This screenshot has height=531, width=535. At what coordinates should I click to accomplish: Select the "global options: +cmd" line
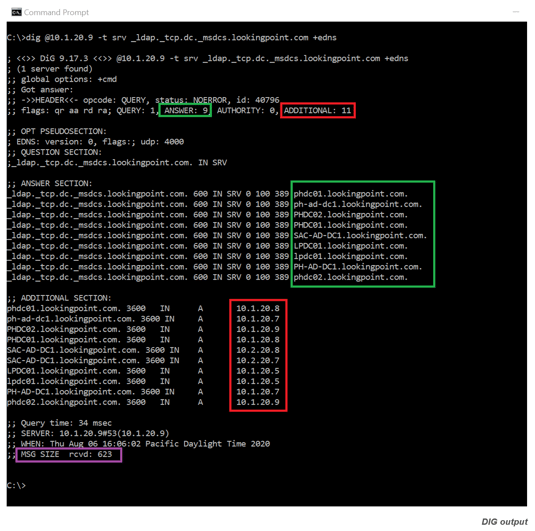[62, 79]
